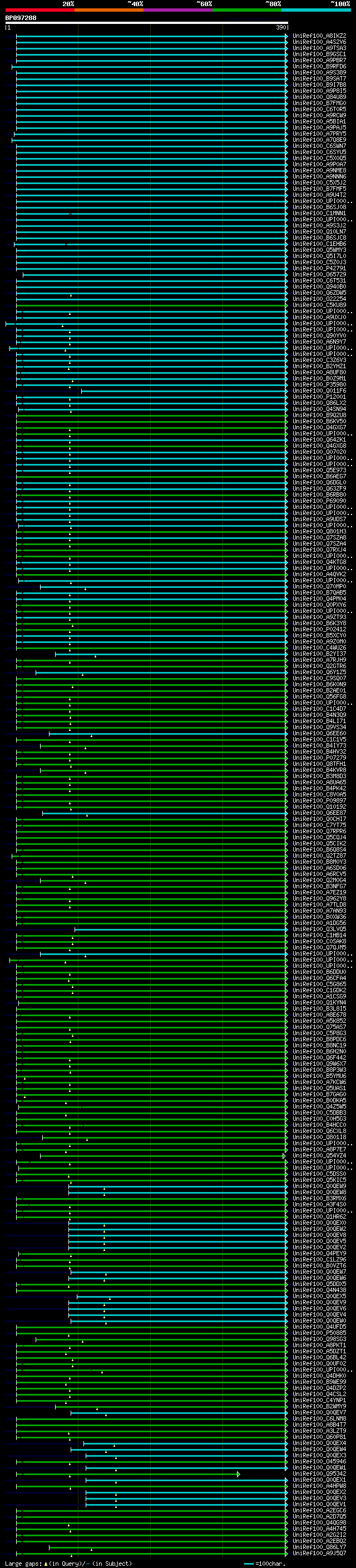Viewport: 356px width, 1568px height.
Task: Select the UniRef100_P35980 label
Action: pyautogui.click(x=319, y=385)
